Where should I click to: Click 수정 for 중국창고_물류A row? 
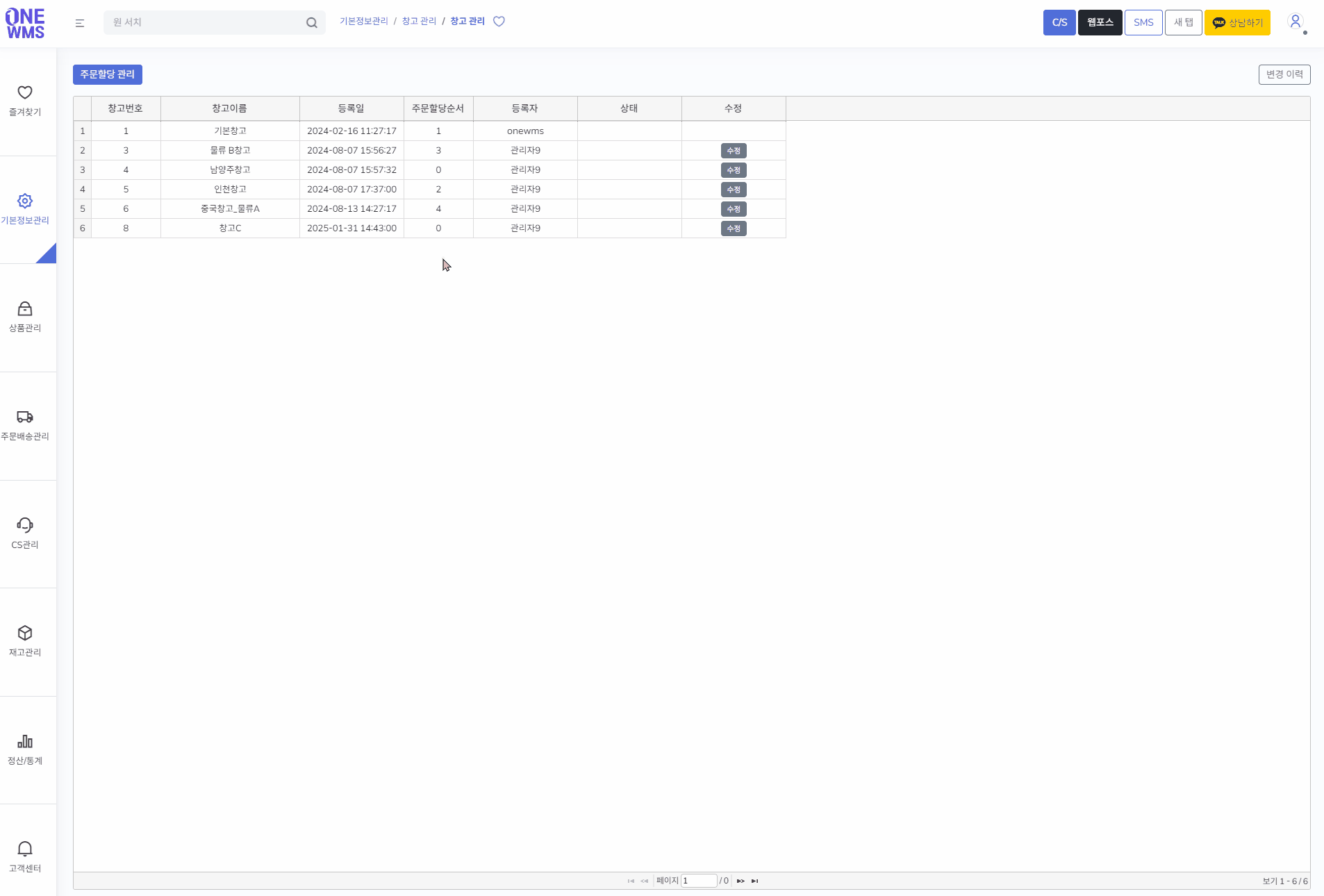click(734, 209)
